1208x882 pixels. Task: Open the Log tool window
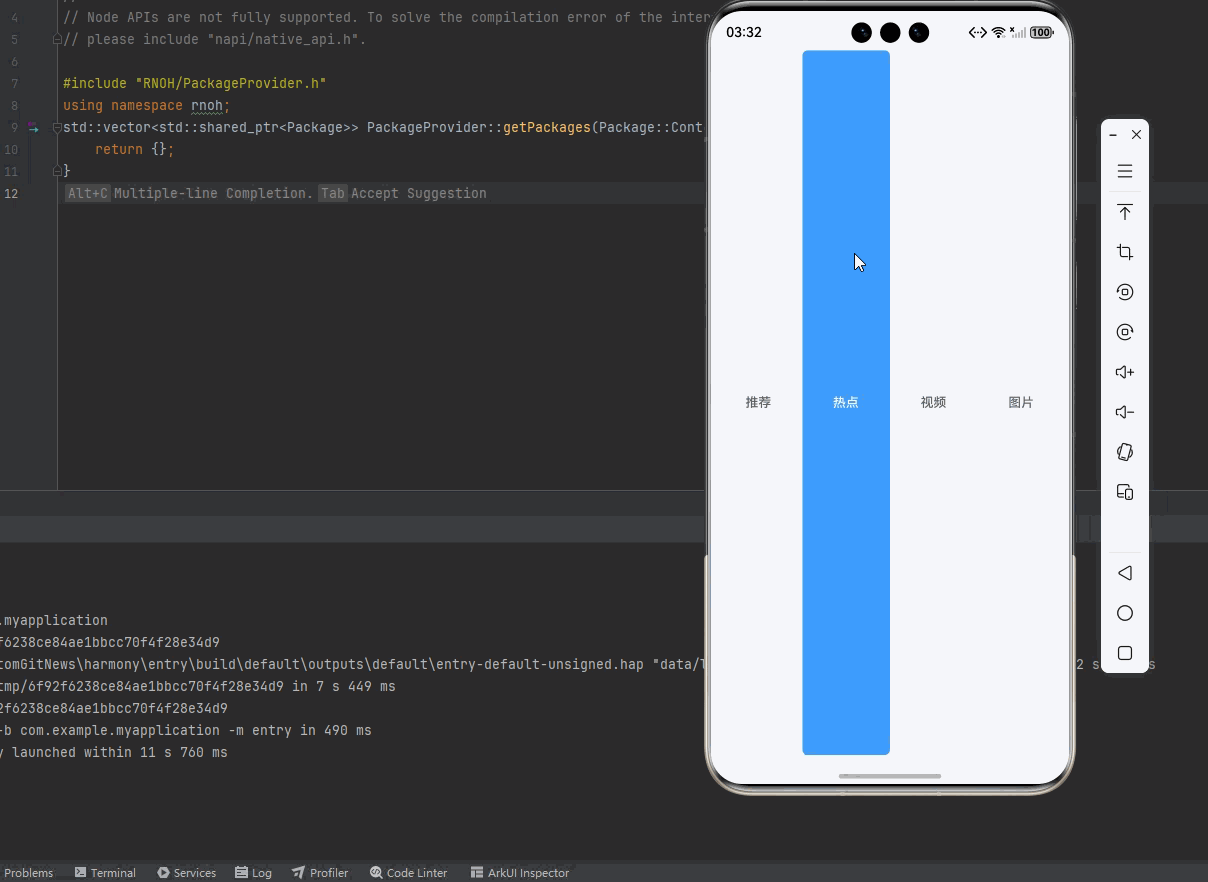pos(253,873)
